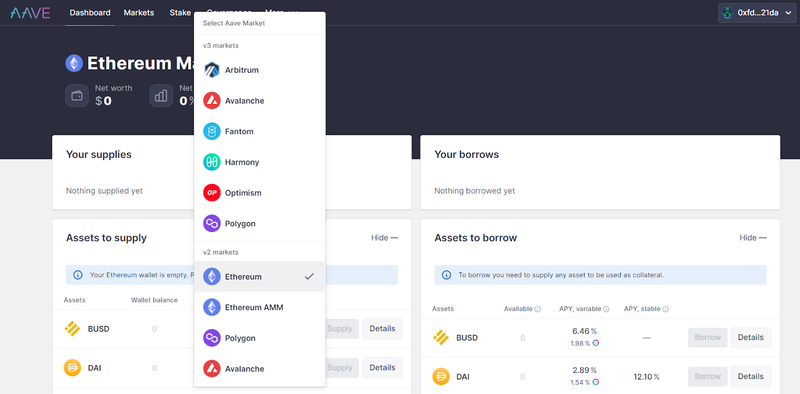Viewport: 800px width, 394px height.
Task: Click the BUSD icon in Assets to borrow
Action: (x=441, y=337)
